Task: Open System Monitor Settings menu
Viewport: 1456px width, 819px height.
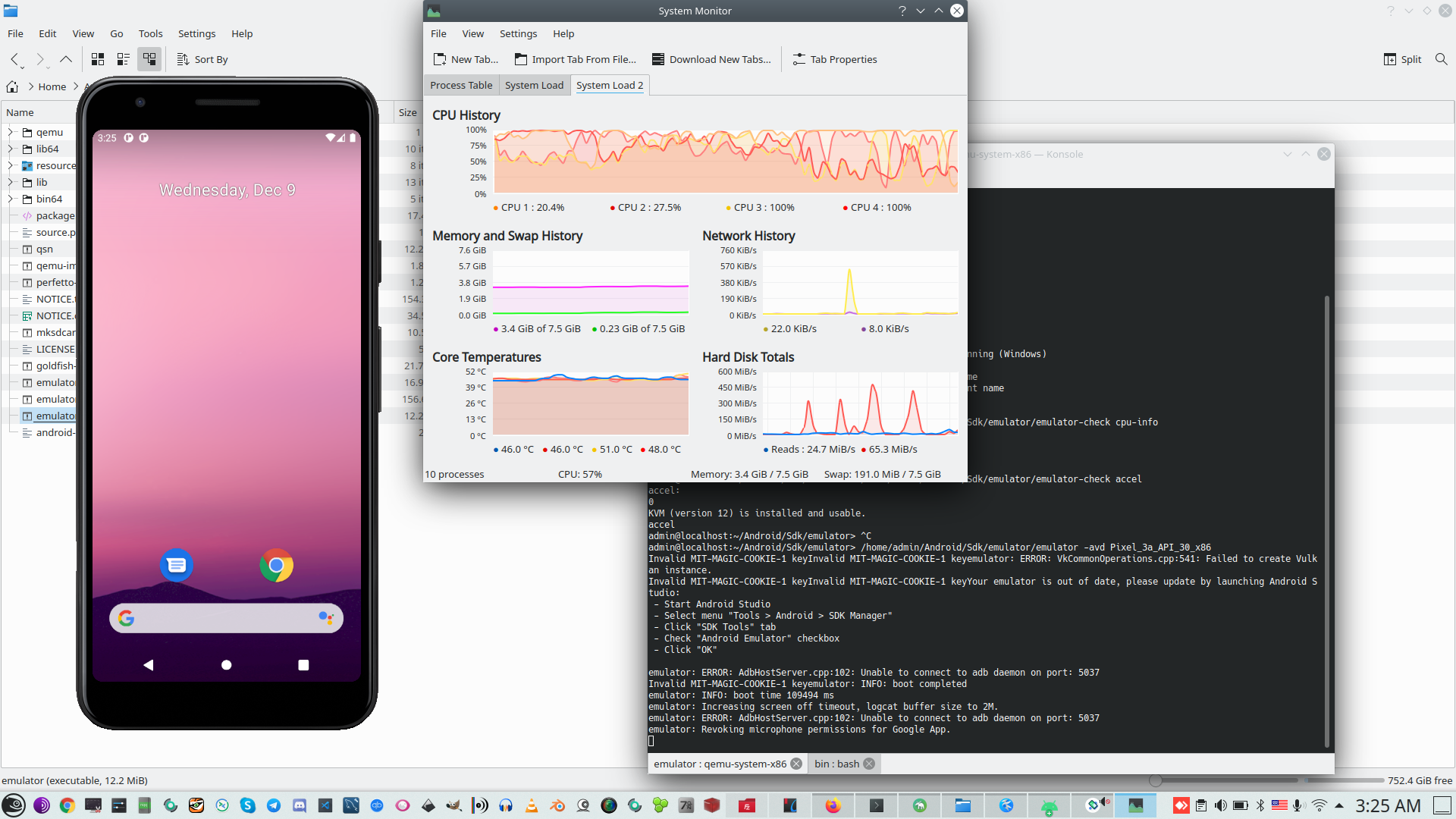Action: click(x=518, y=33)
